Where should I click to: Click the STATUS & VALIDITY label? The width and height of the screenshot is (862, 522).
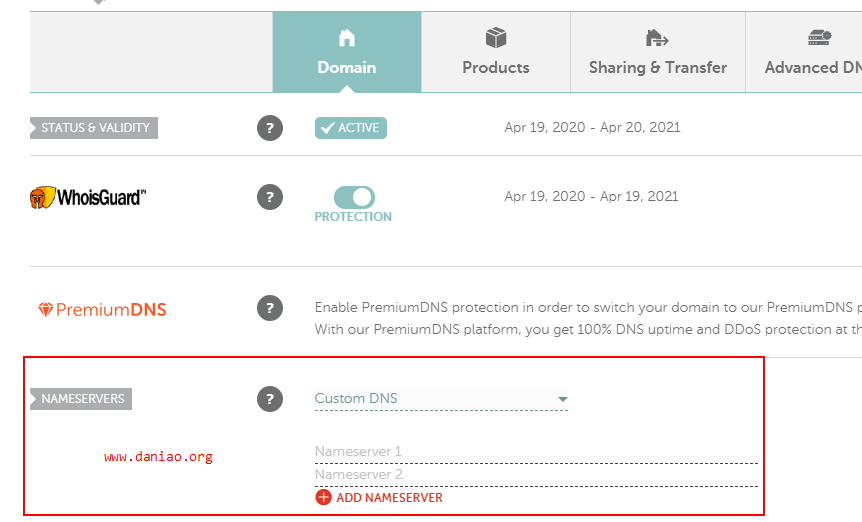(94, 127)
